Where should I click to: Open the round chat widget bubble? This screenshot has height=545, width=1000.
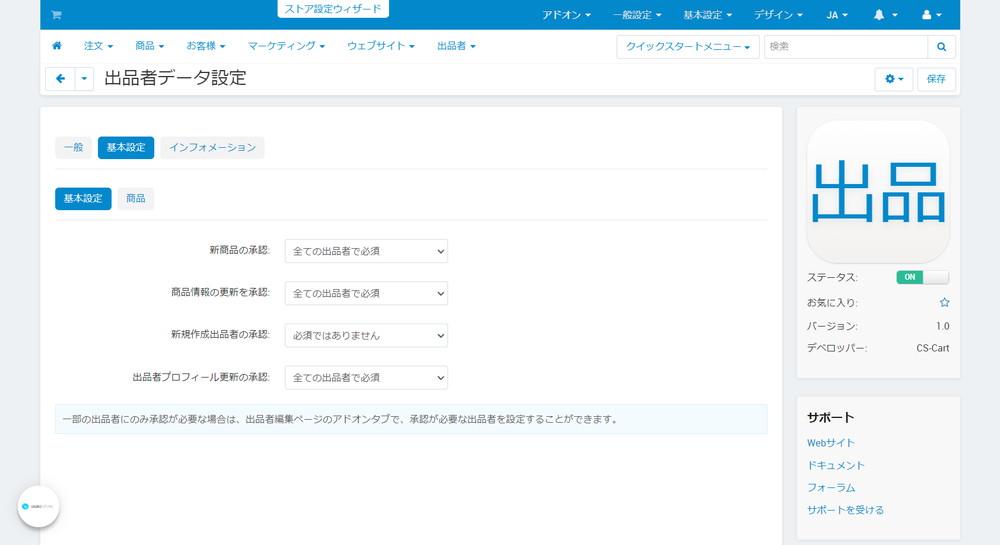[x=38, y=507]
